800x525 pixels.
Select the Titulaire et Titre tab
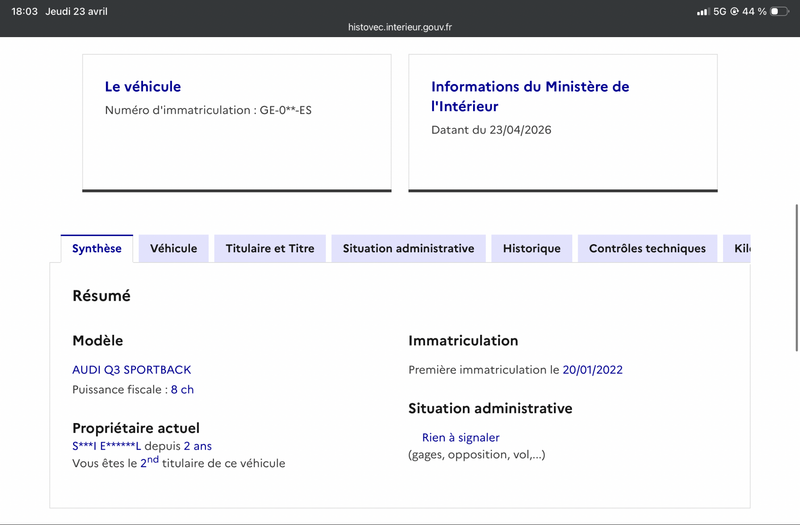coord(270,249)
